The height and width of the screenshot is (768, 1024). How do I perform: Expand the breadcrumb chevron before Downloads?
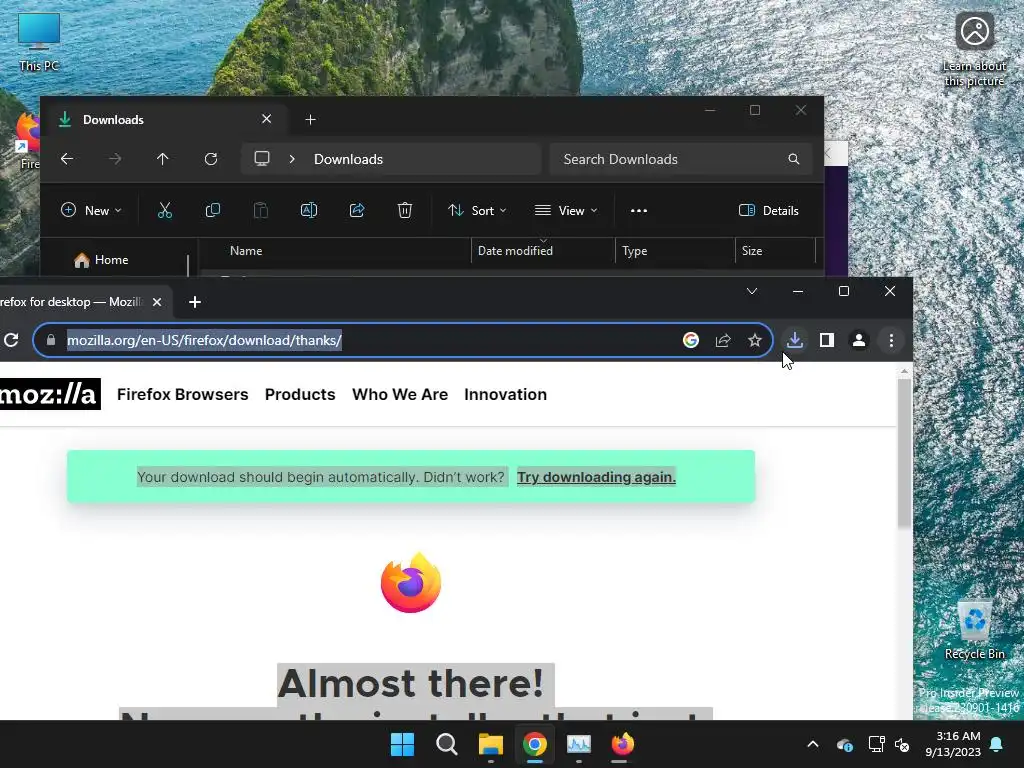coord(292,159)
